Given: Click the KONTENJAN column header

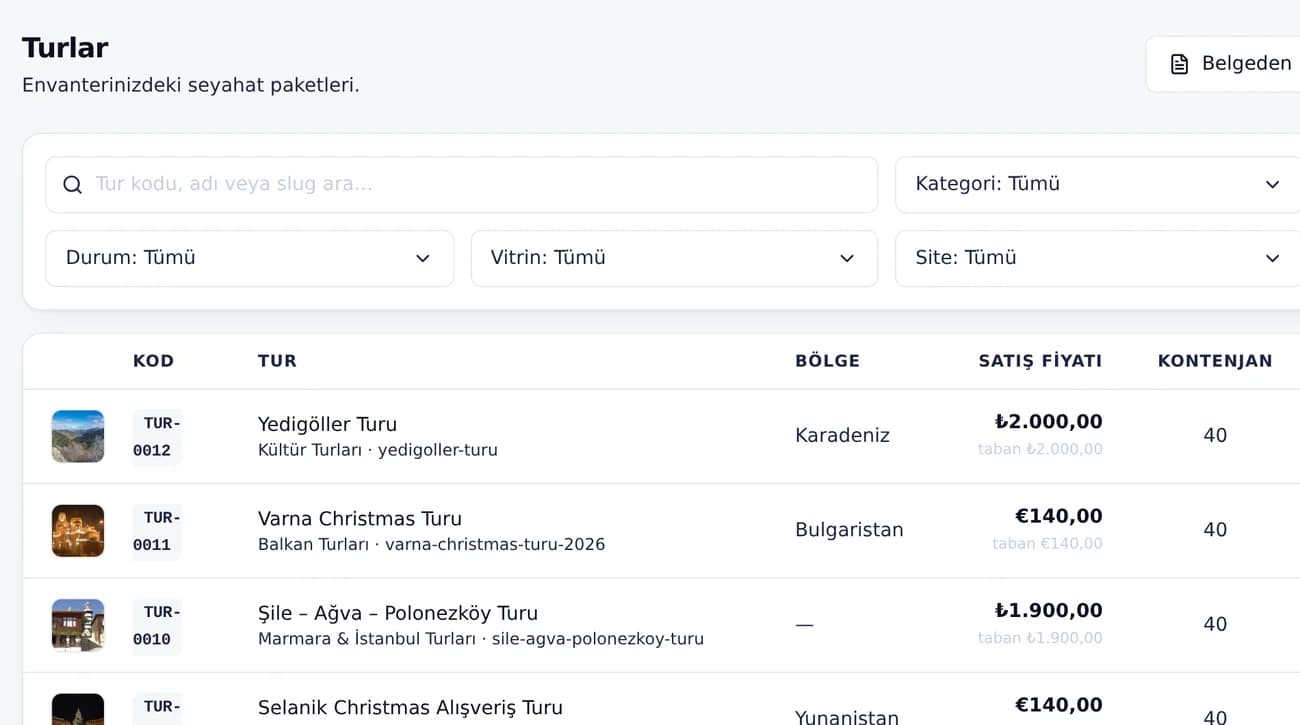Looking at the screenshot, I should 1215,361.
